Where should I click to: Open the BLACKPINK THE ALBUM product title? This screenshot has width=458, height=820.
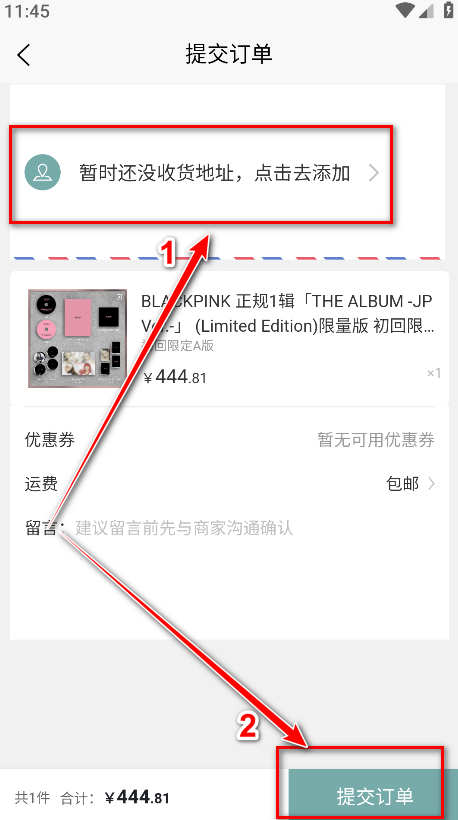pyautogui.click(x=287, y=313)
